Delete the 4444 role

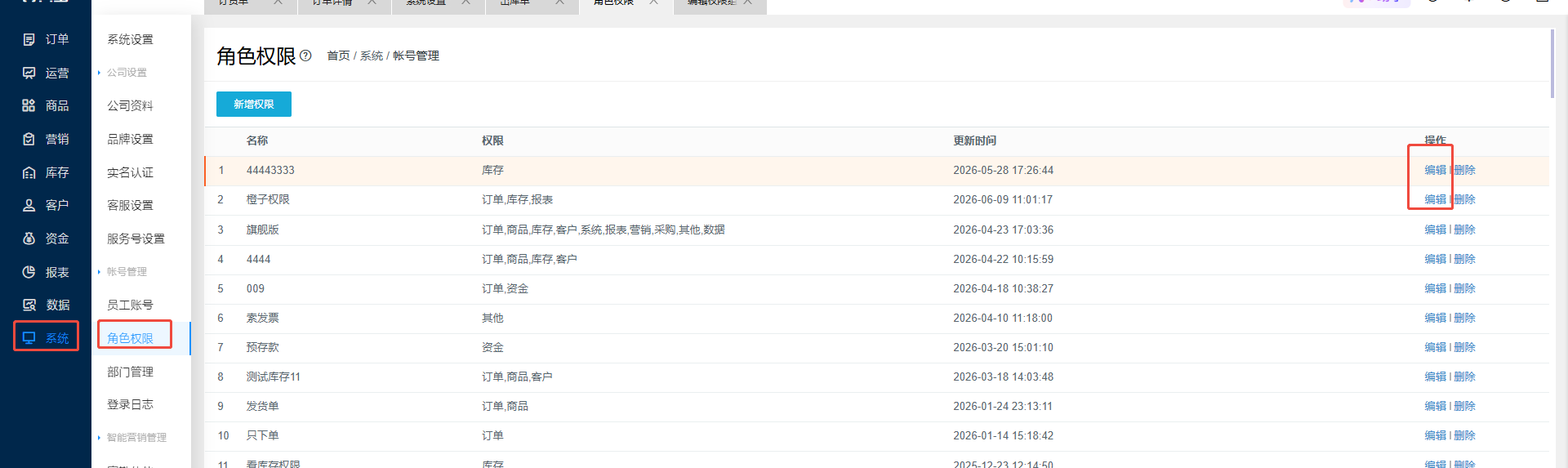click(1464, 259)
